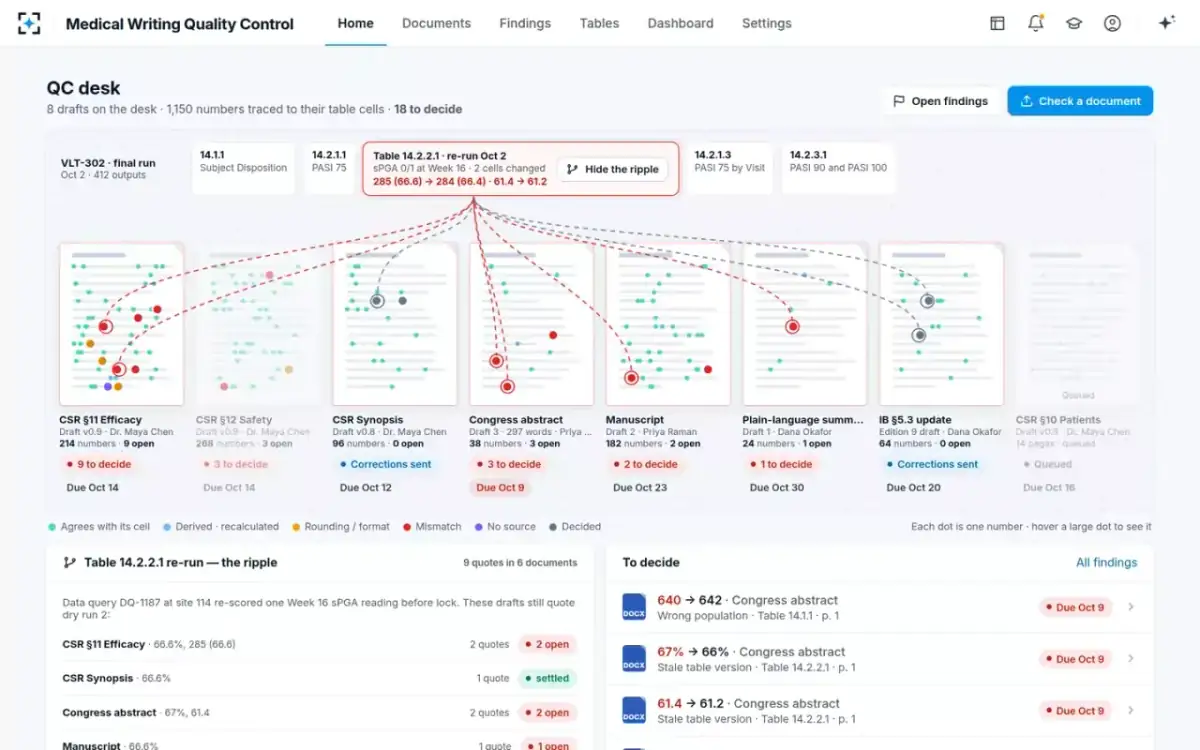The image size is (1200, 750).
Task: Select the 14.1.1 Subject Disposition table chip
Action: click(243, 168)
